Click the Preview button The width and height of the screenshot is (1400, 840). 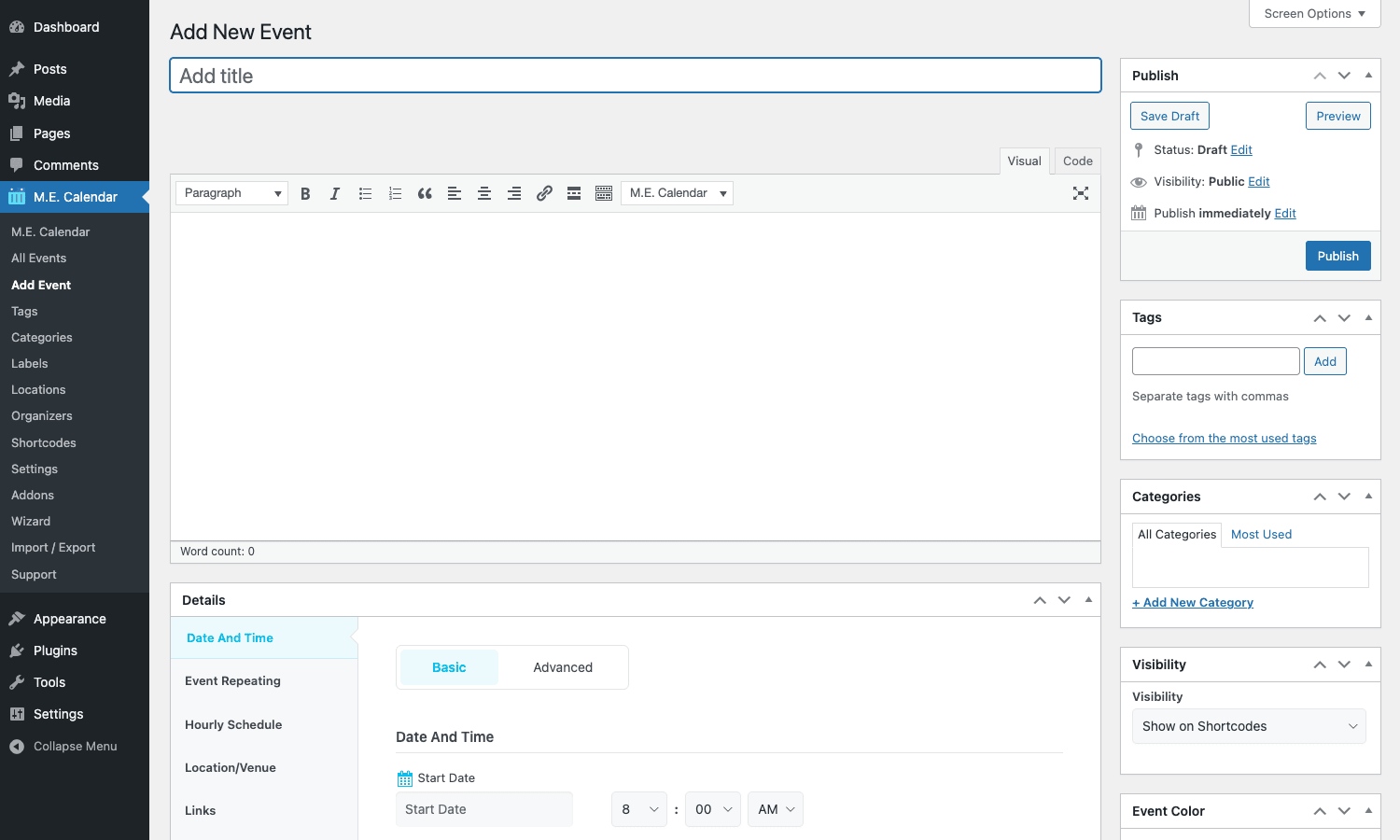tap(1338, 116)
